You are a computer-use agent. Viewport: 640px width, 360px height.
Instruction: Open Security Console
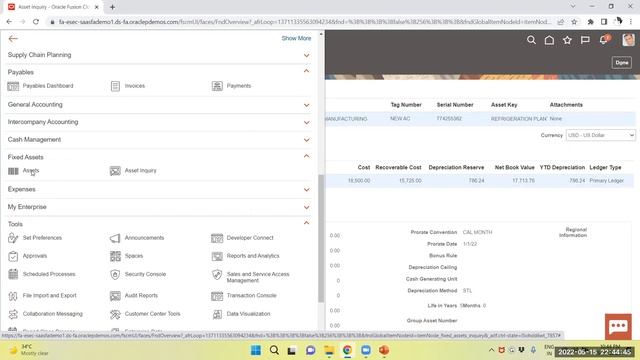click(145, 274)
